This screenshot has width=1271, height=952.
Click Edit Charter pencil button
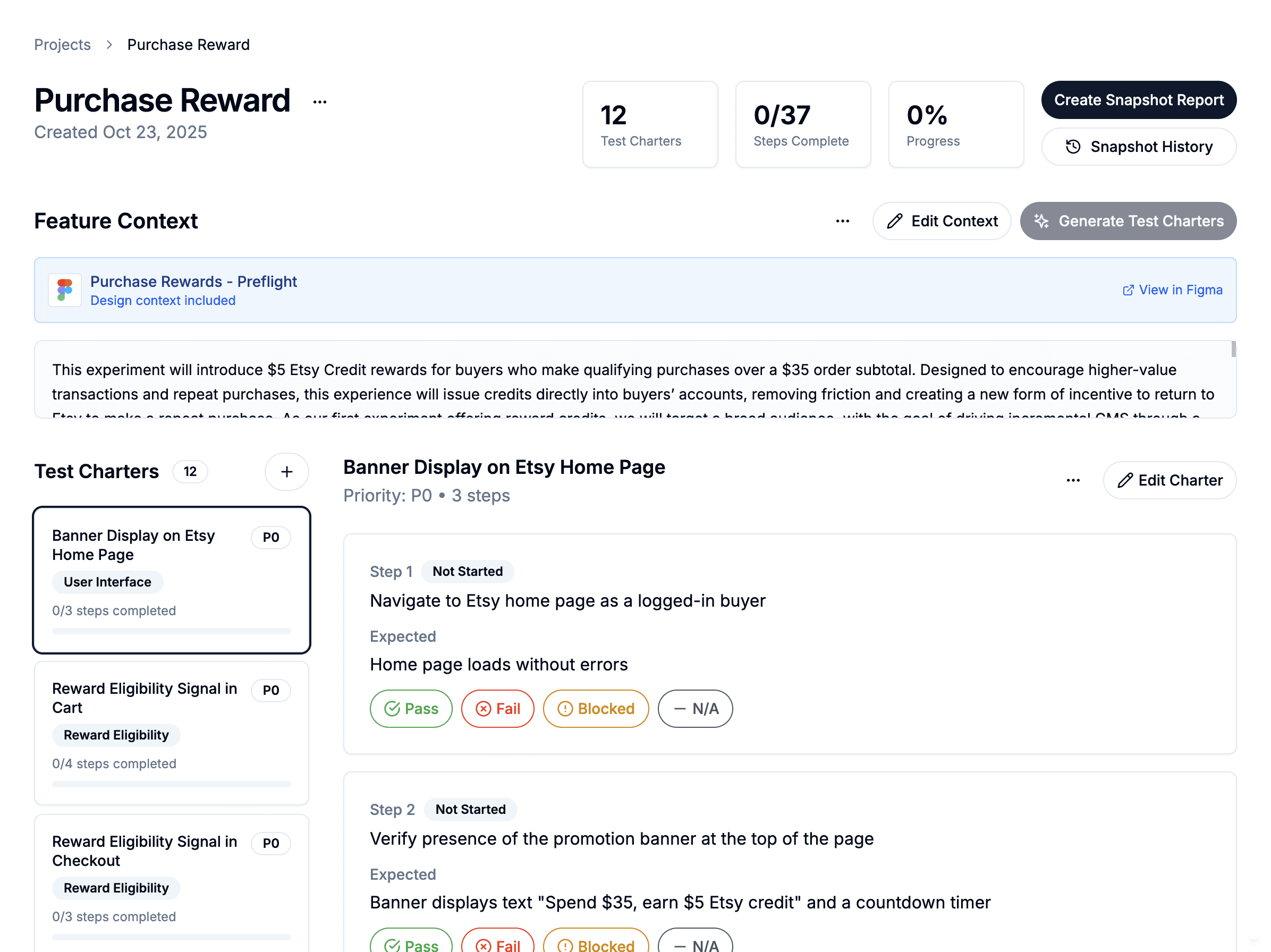tap(1170, 480)
